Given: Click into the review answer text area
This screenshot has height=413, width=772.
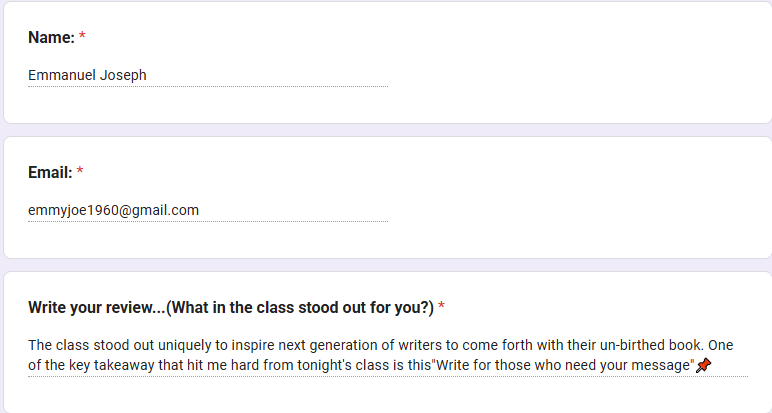Looking at the screenshot, I should click(x=388, y=355).
